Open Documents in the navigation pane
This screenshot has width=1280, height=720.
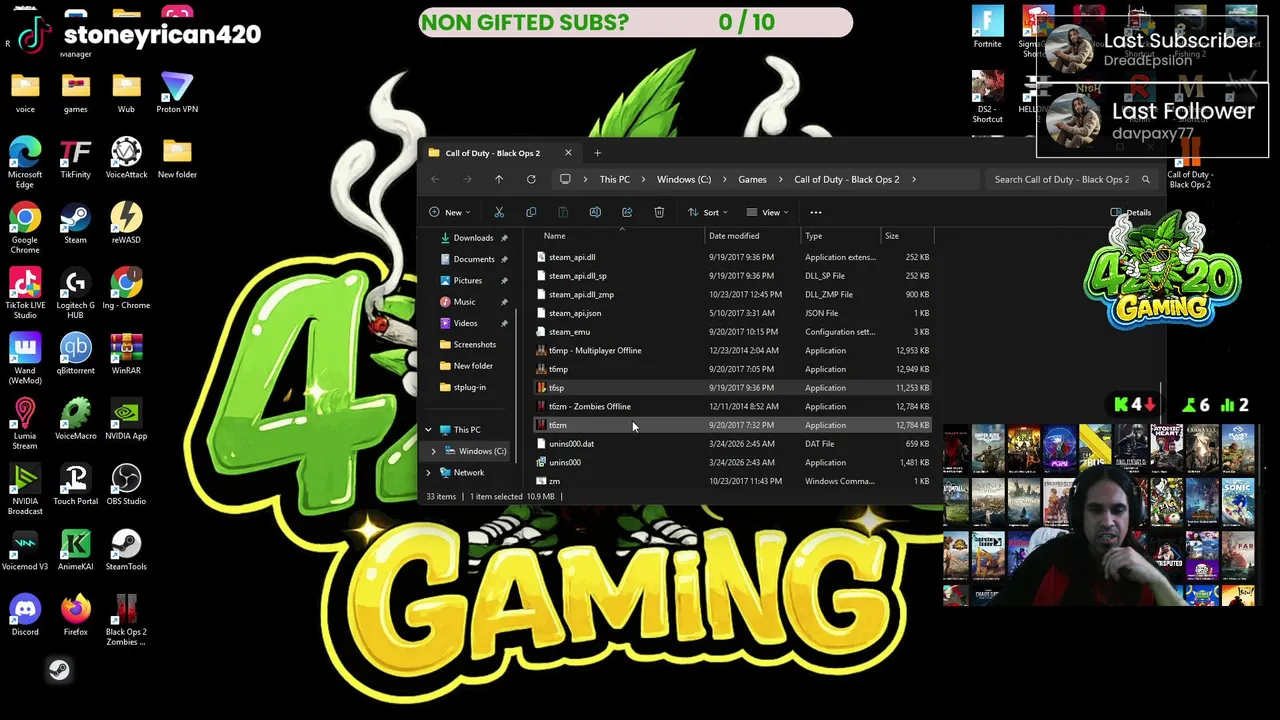point(474,259)
